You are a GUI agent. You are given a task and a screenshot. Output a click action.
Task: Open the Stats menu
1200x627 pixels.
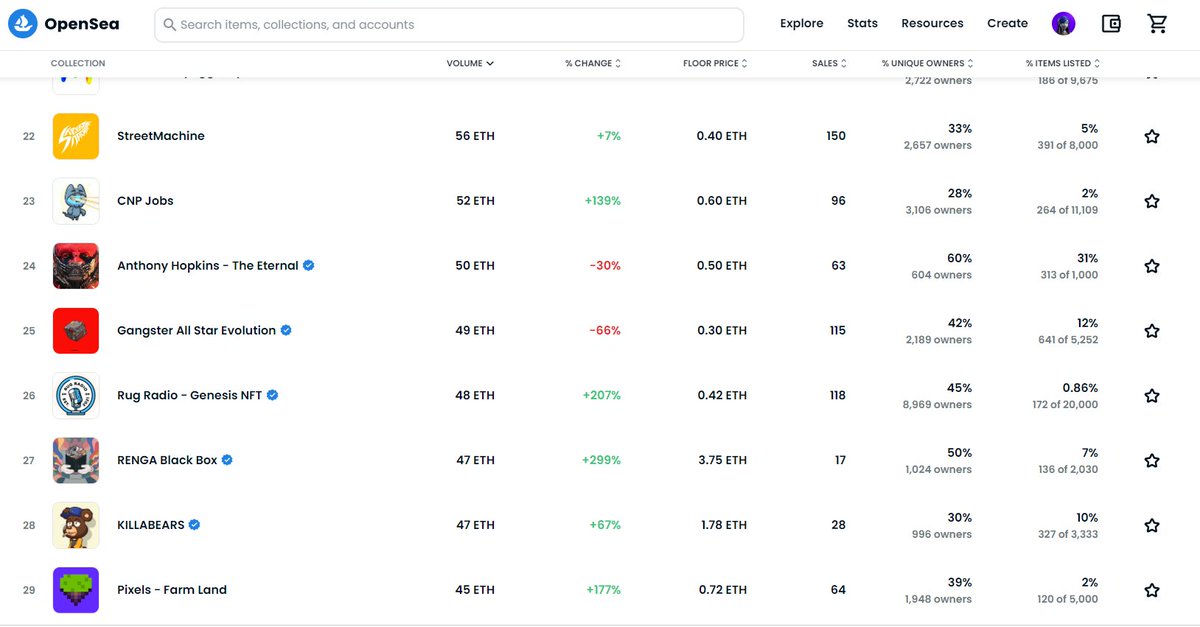(x=862, y=24)
